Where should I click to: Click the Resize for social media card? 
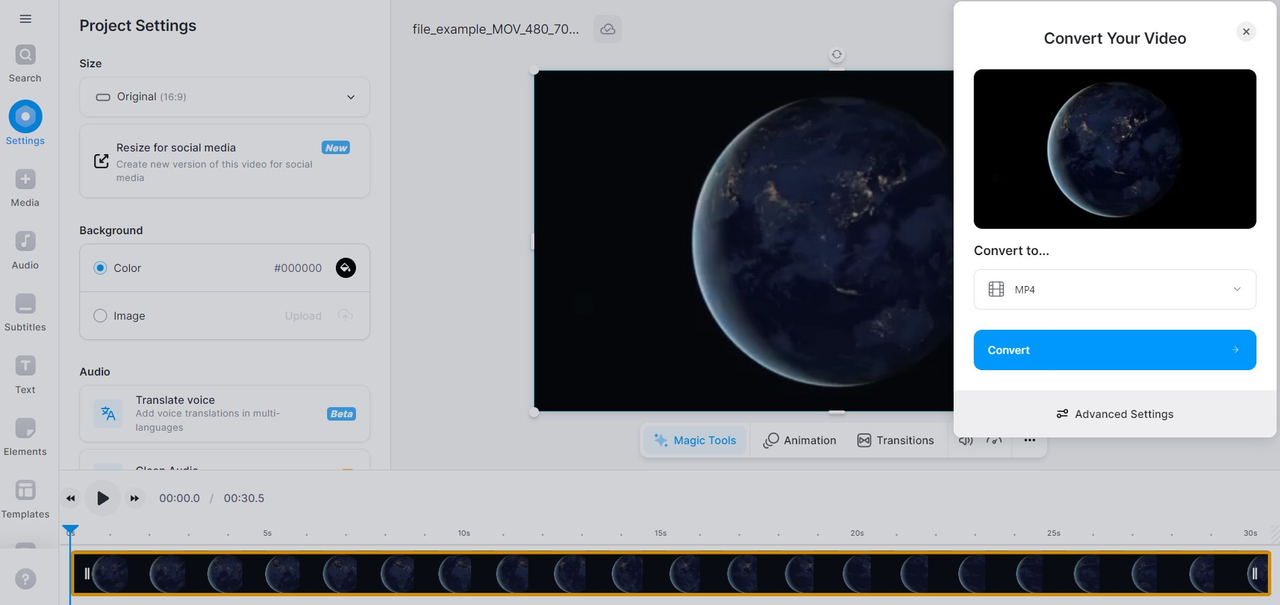tap(225, 161)
